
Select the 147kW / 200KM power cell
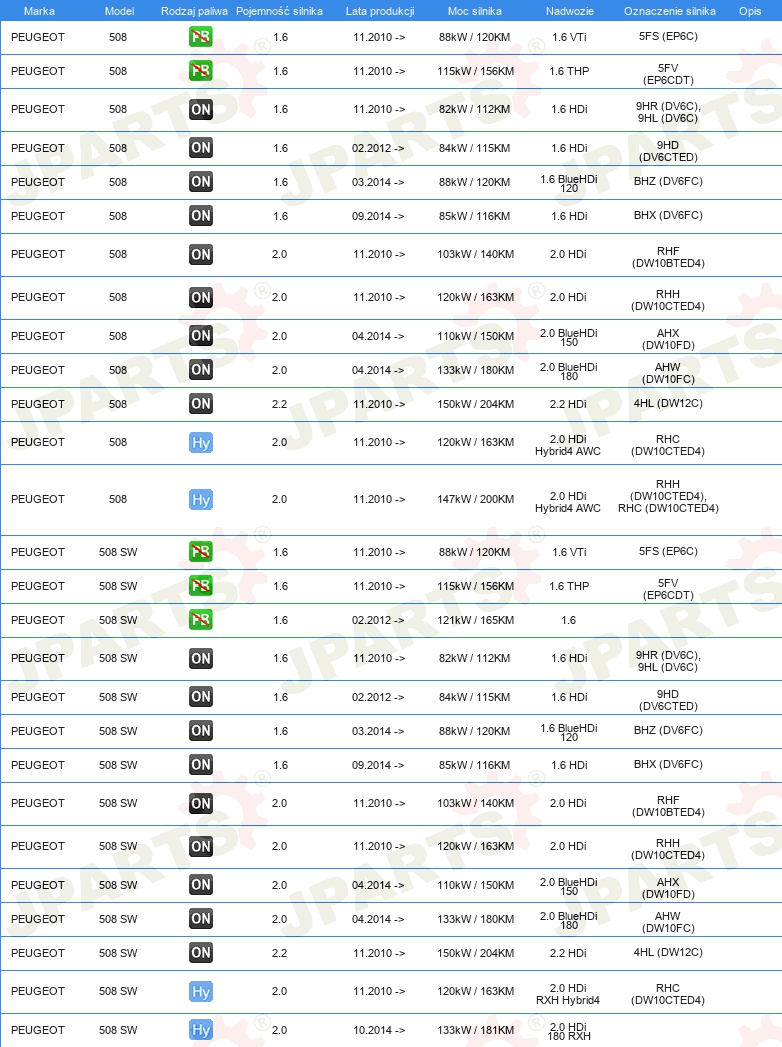475,499
